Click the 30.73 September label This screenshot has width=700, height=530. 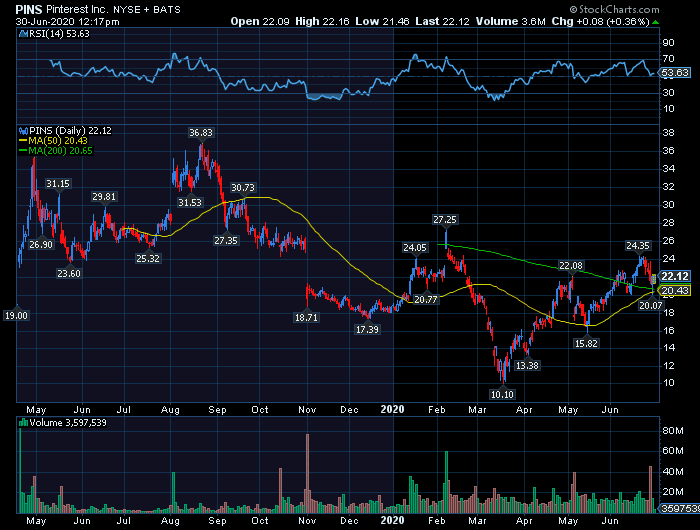click(x=243, y=188)
